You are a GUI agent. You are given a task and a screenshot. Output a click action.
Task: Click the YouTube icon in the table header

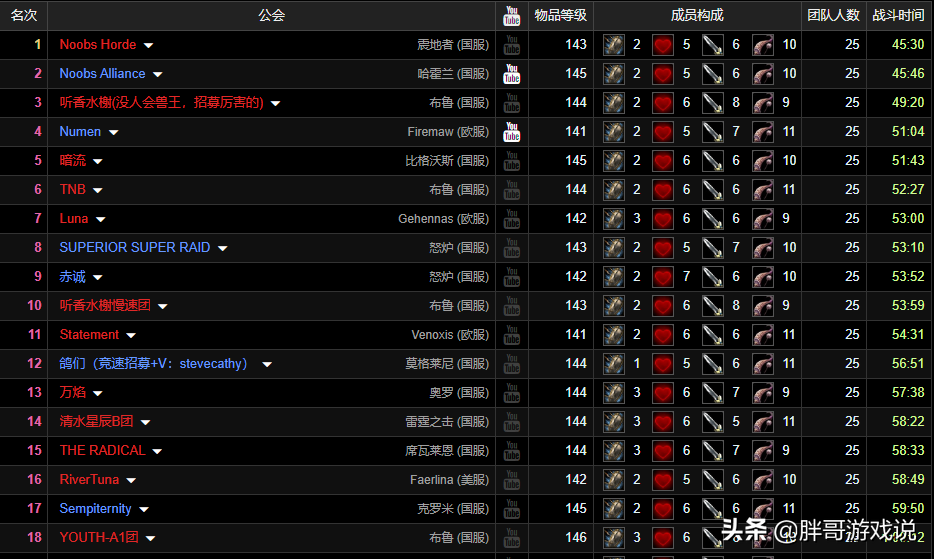(511, 16)
